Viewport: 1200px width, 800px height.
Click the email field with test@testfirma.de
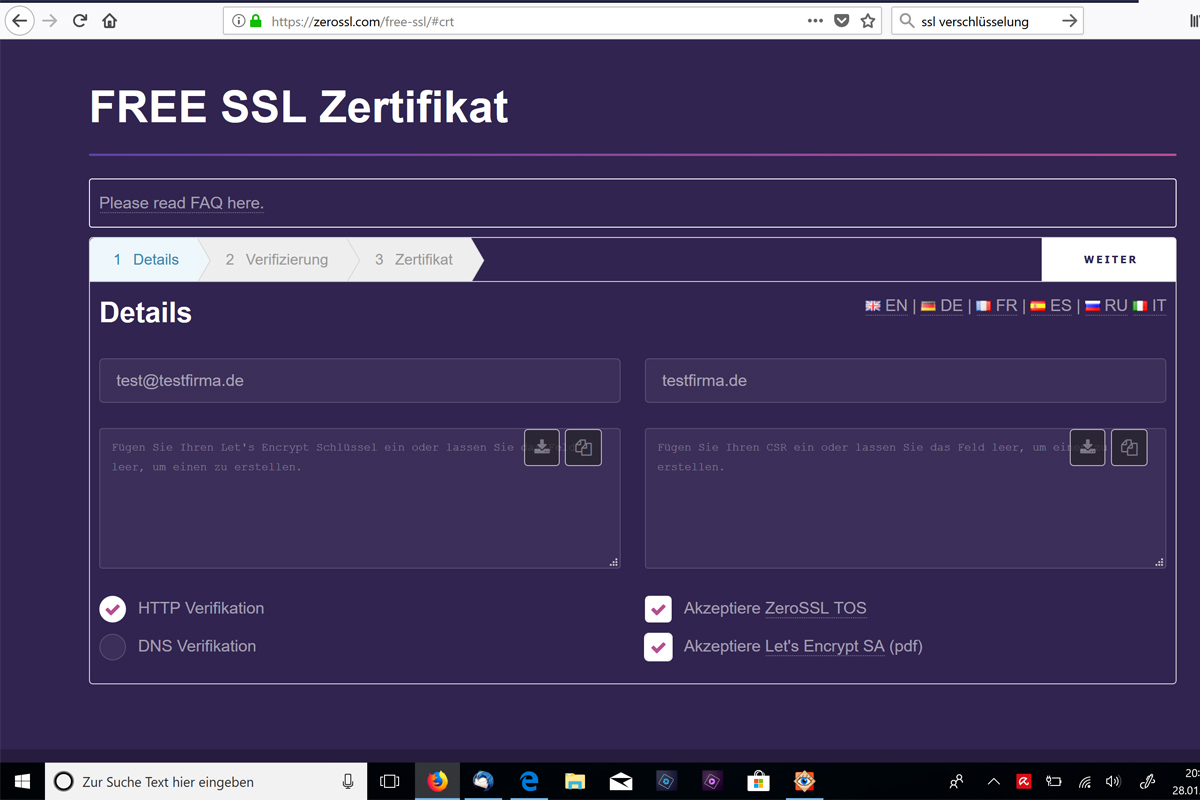(359, 381)
